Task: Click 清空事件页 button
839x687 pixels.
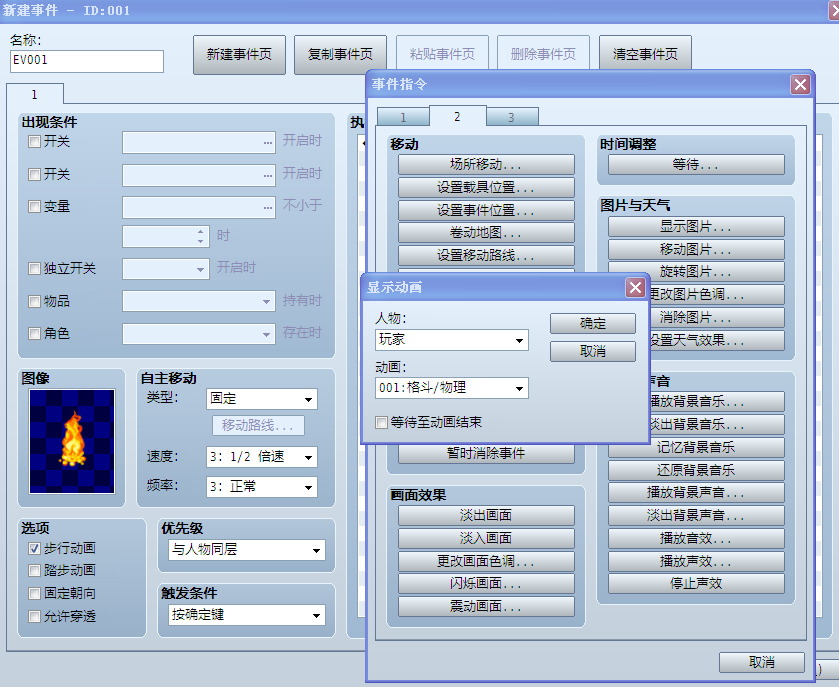Action: point(645,54)
